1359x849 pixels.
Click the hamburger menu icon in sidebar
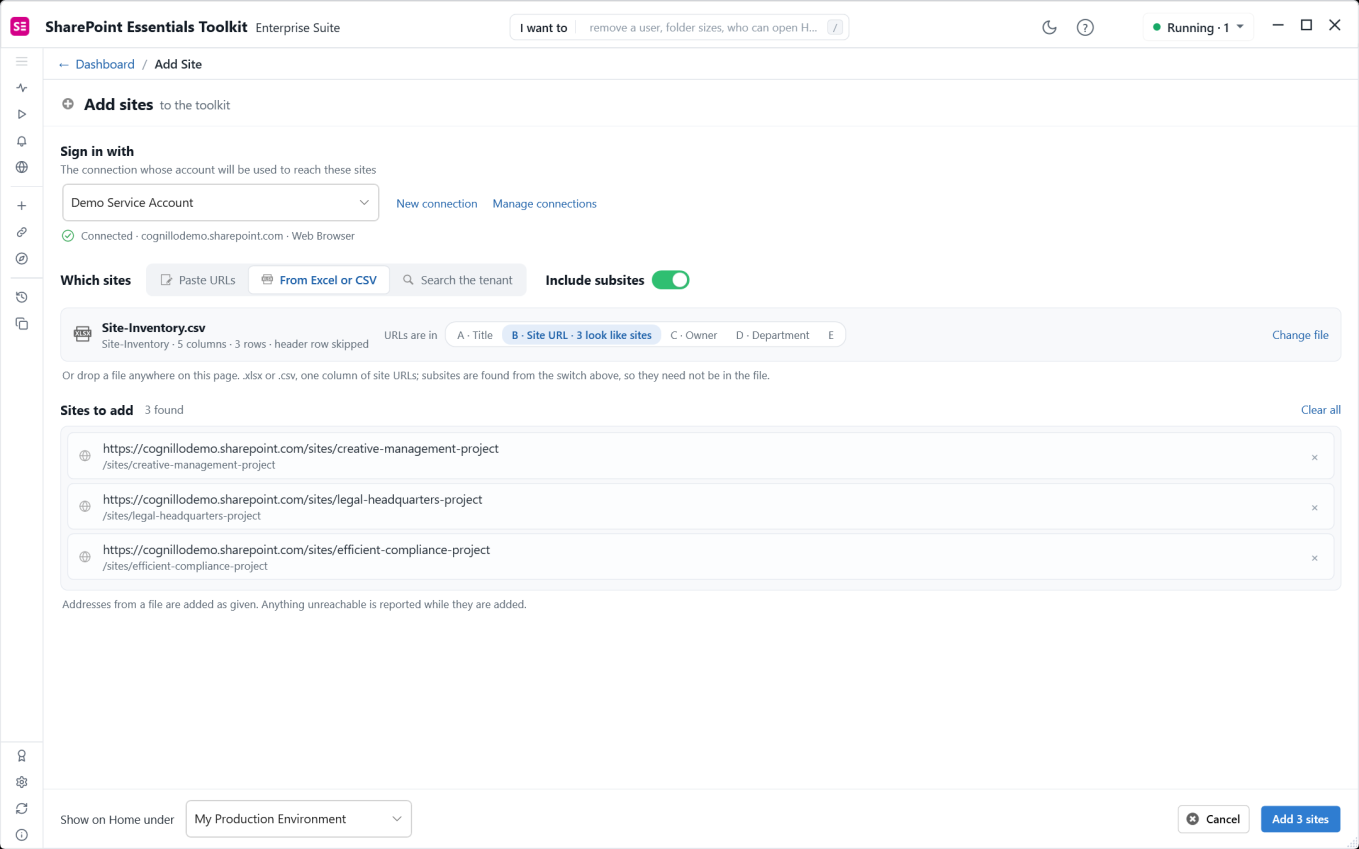pyautogui.click(x=21, y=62)
